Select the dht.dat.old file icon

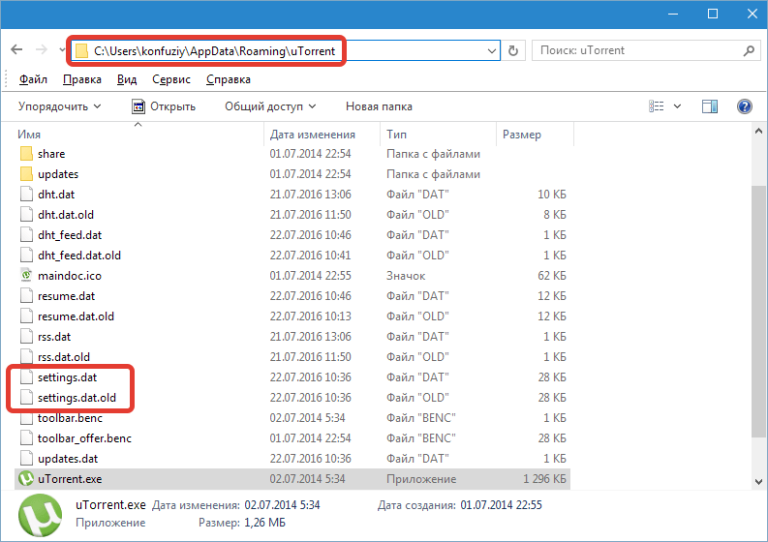point(26,214)
